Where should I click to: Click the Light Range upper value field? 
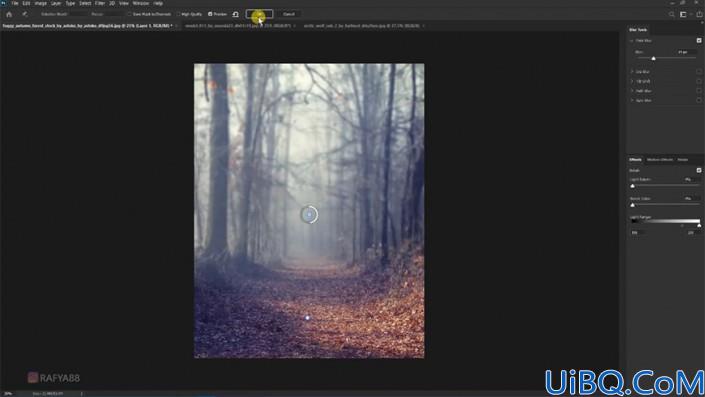[x=692, y=232]
